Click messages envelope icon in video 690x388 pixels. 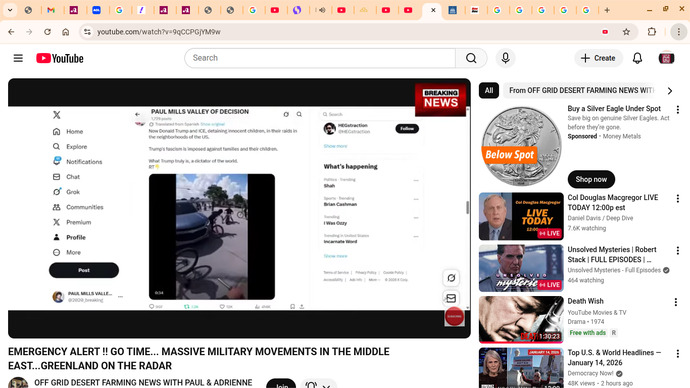pos(451,298)
